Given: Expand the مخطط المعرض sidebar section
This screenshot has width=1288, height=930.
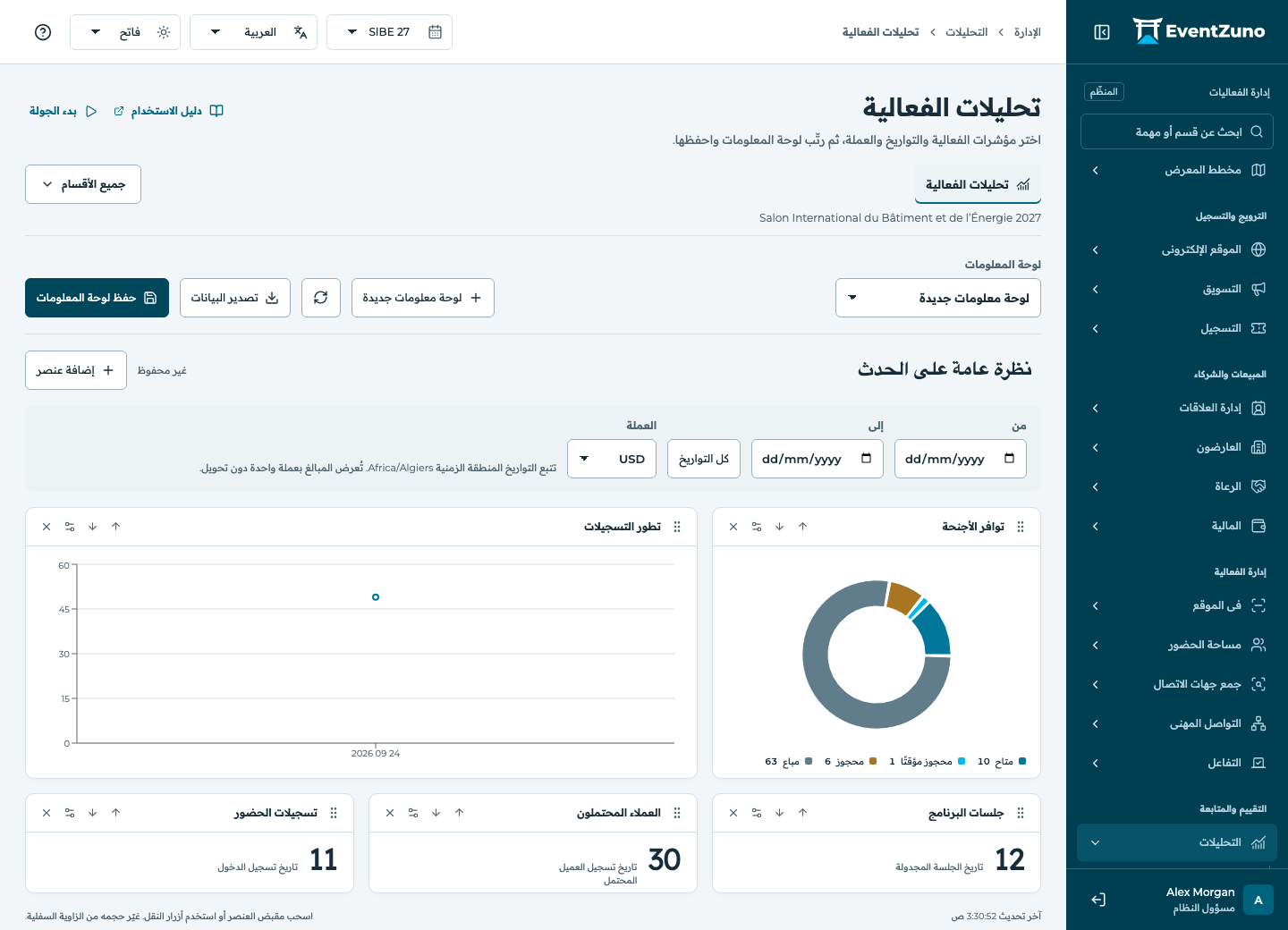Looking at the screenshot, I should click(1177, 170).
